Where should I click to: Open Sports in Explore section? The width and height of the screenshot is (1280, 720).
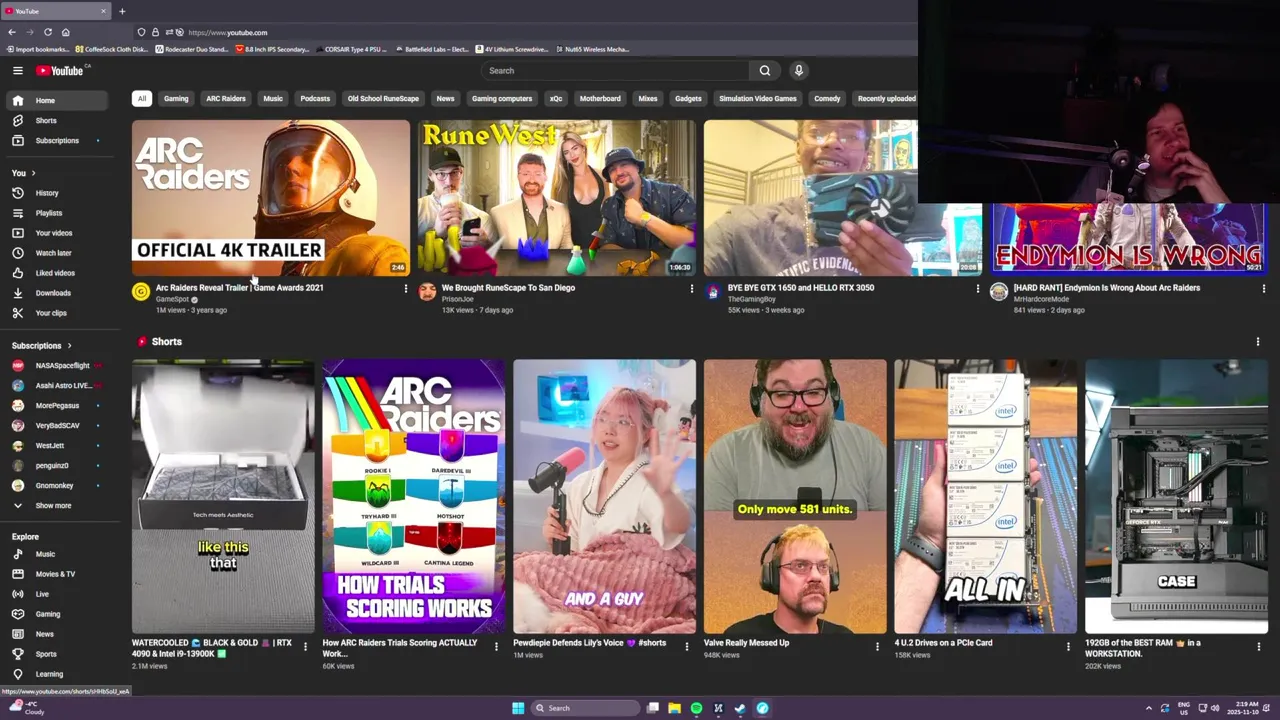click(56, 654)
